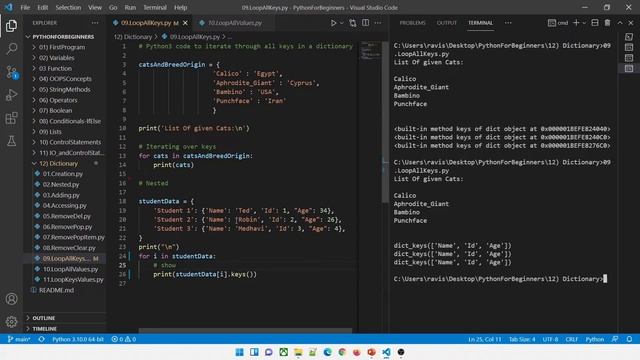The image size is (640, 360).
Task: Run the Python file with play button
Action: pos(333,23)
